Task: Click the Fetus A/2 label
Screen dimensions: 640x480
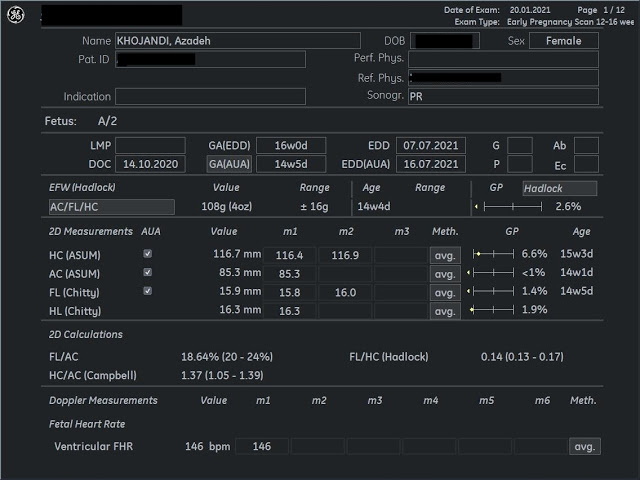Action: tap(81, 121)
